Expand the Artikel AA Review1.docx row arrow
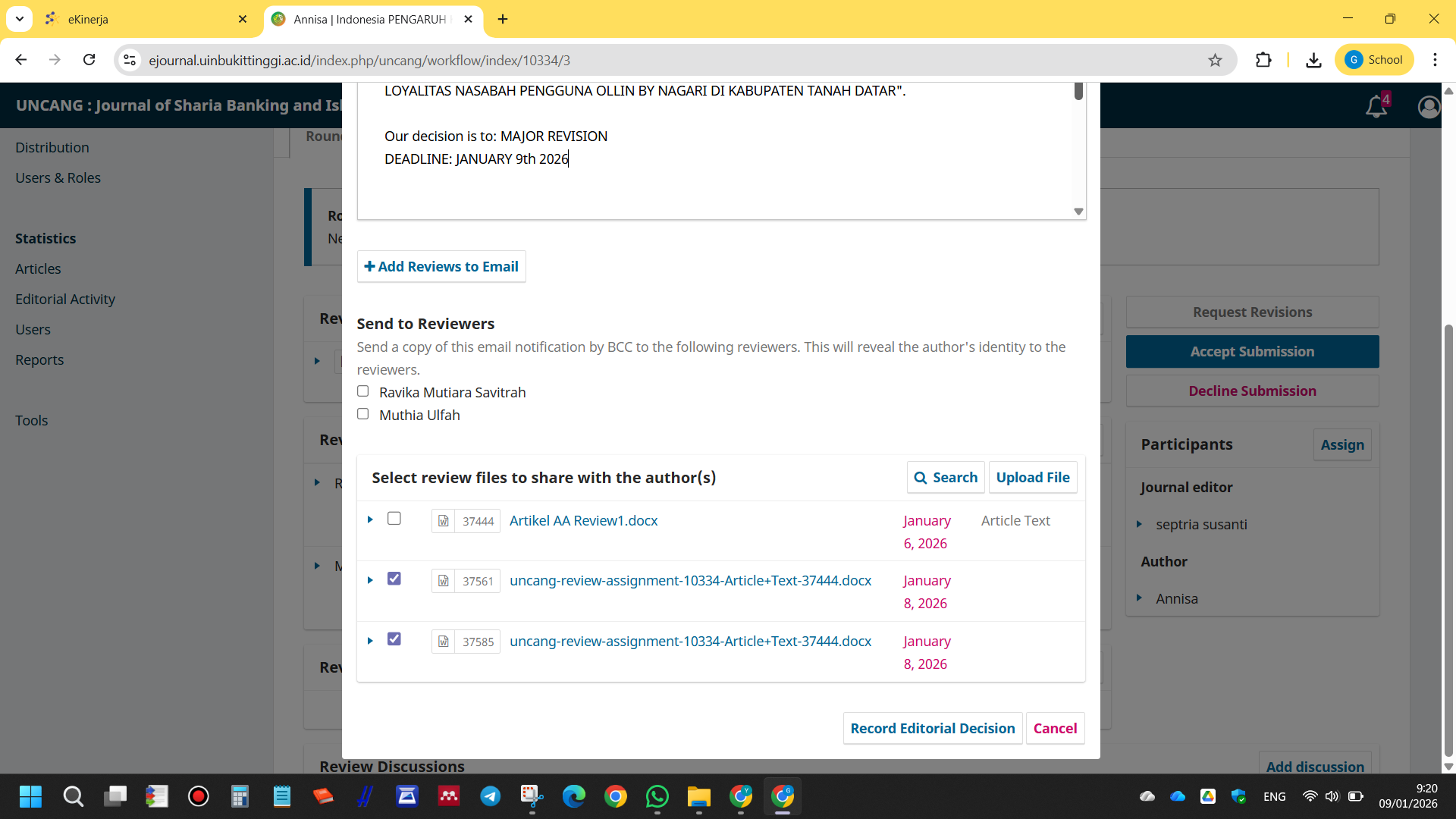Screen dimensions: 1456x819 pos(370,519)
